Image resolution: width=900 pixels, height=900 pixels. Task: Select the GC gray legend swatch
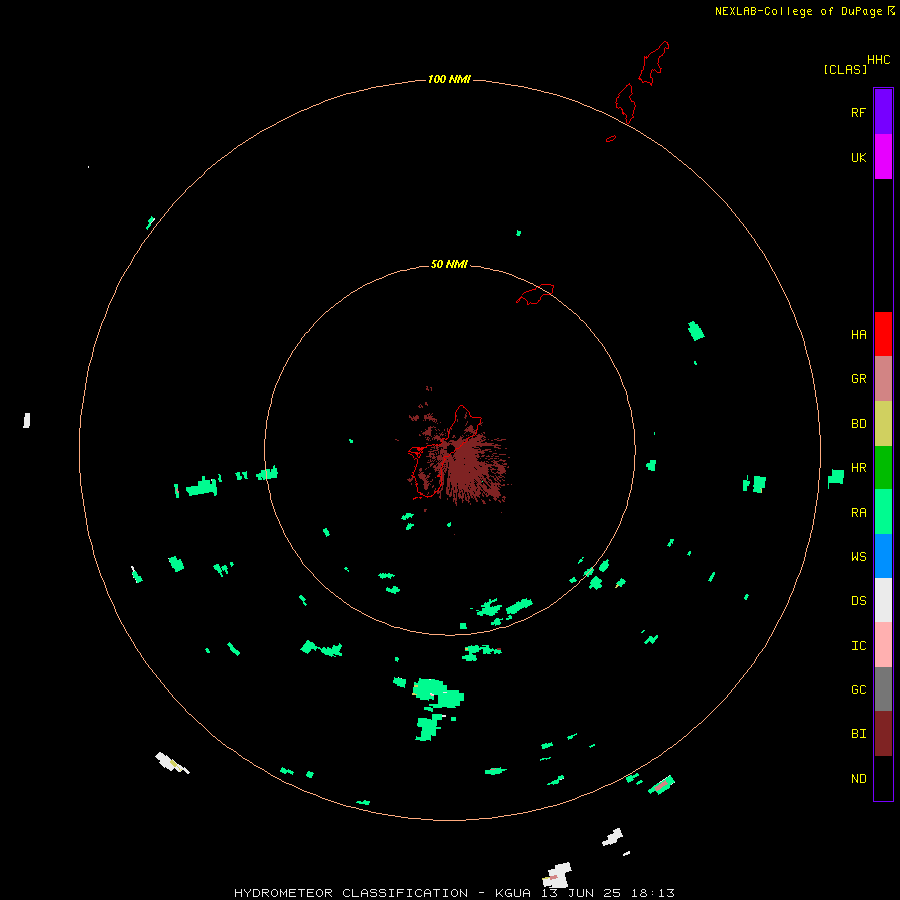click(883, 689)
